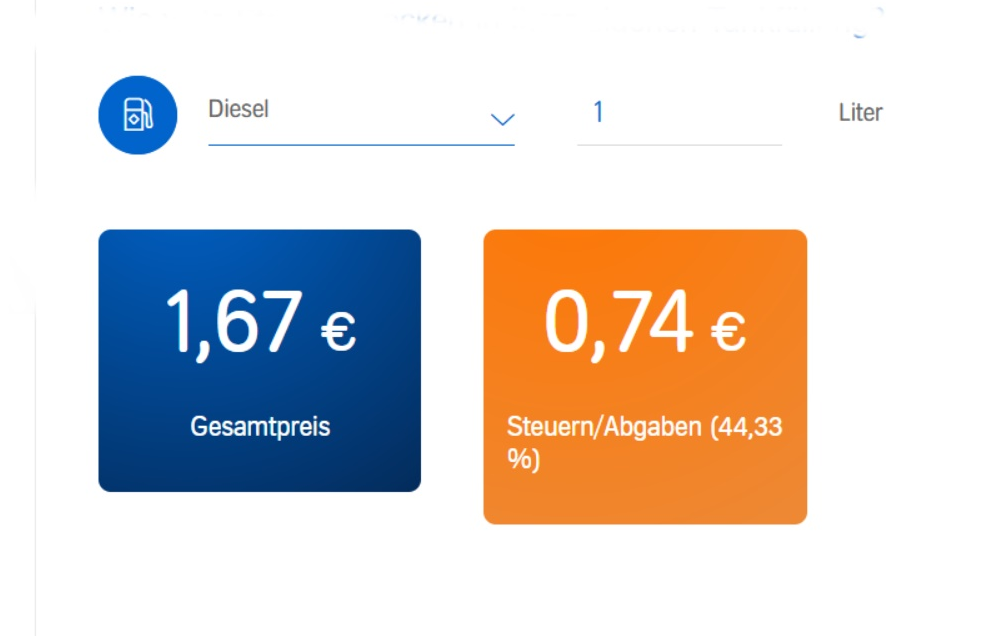This screenshot has height=636, width=986.
Task: Click the blue fuel pump icon
Action: coord(138,115)
